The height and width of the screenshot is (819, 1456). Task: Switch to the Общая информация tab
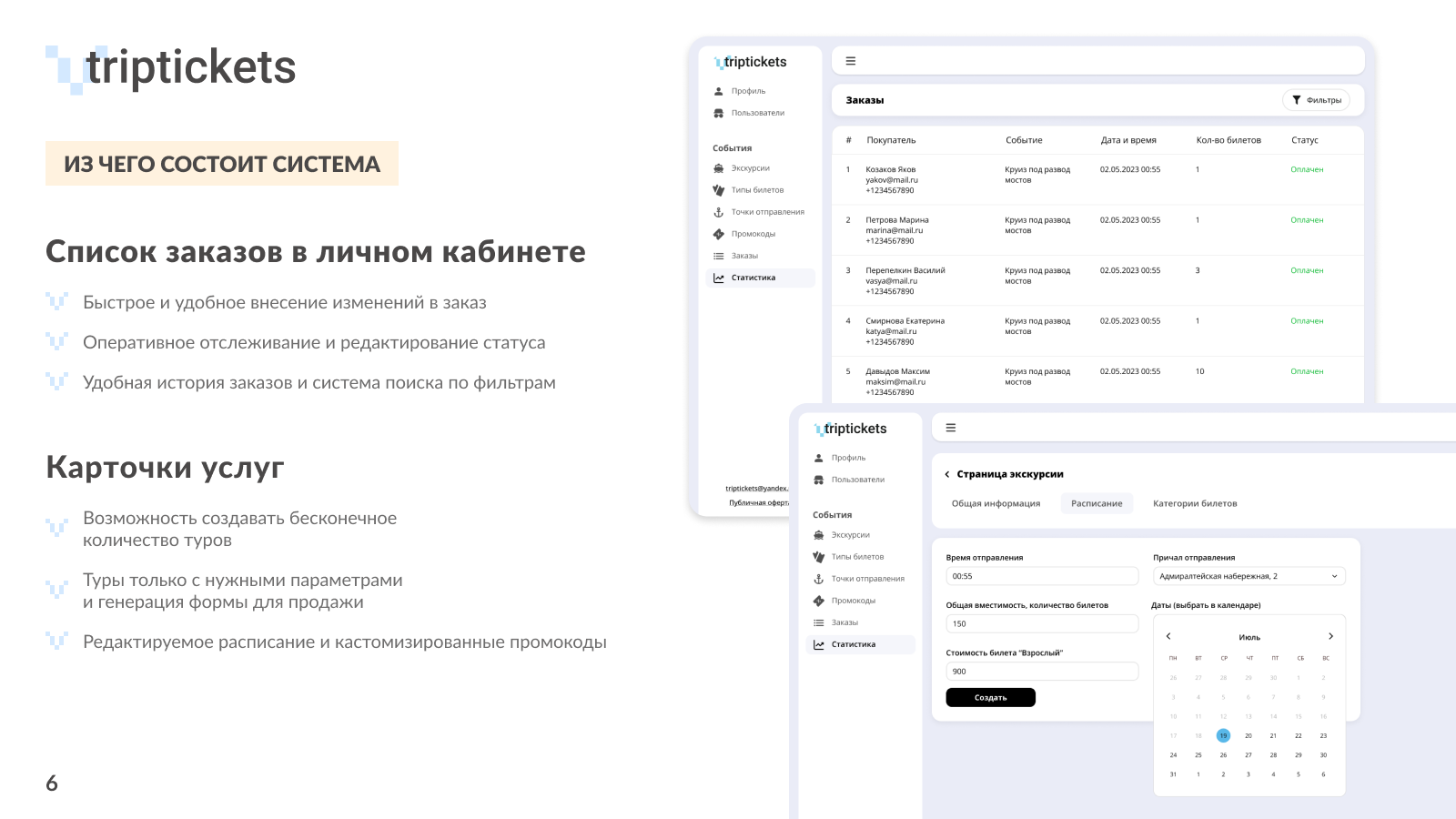(x=996, y=503)
